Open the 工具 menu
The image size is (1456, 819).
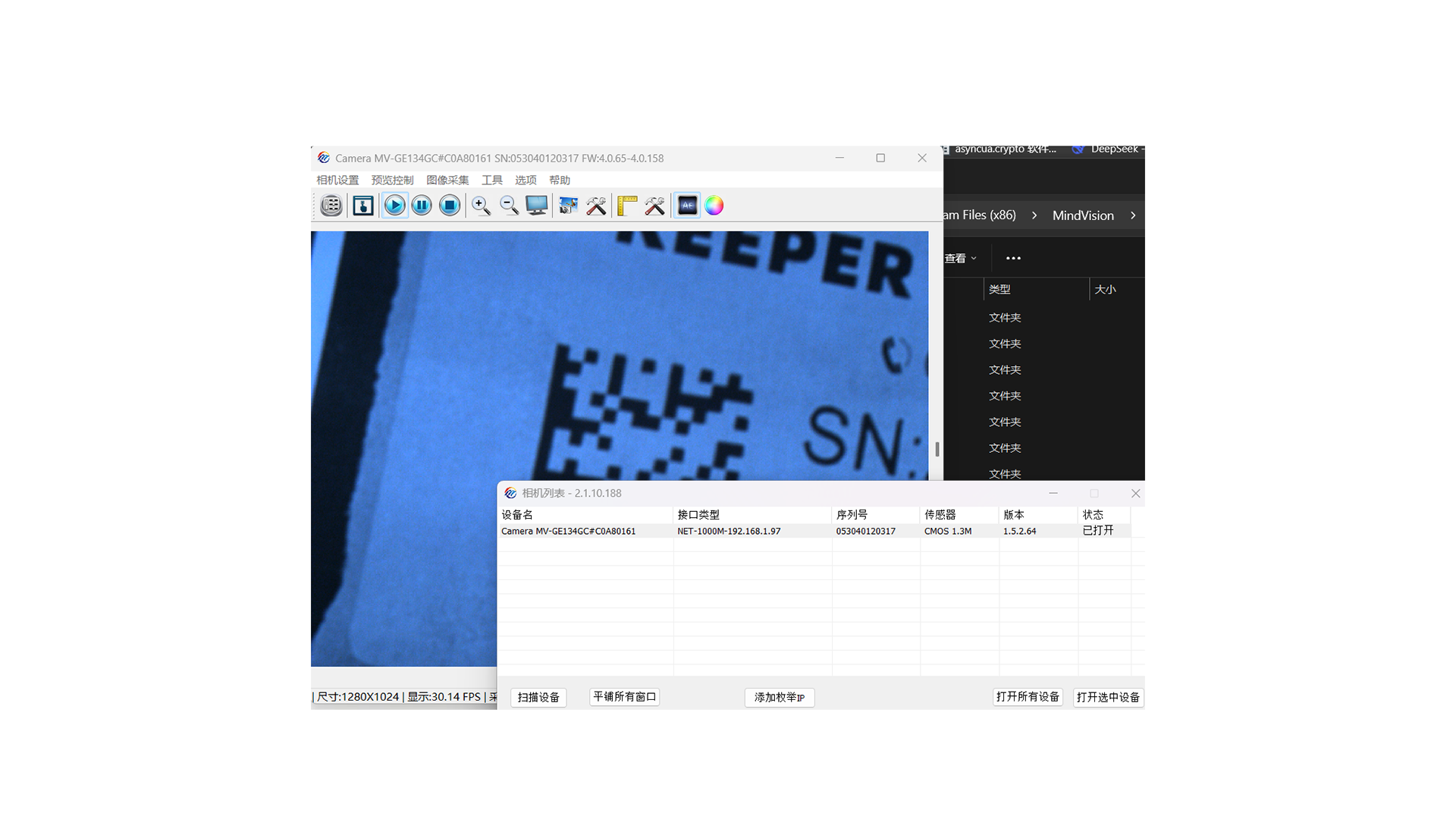[491, 180]
